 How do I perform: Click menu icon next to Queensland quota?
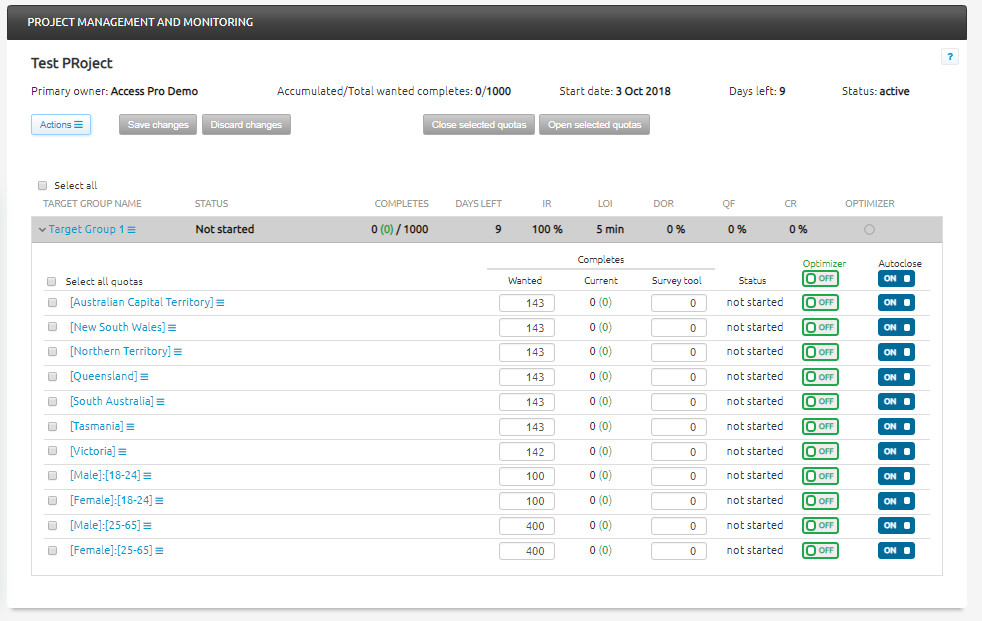(144, 377)
